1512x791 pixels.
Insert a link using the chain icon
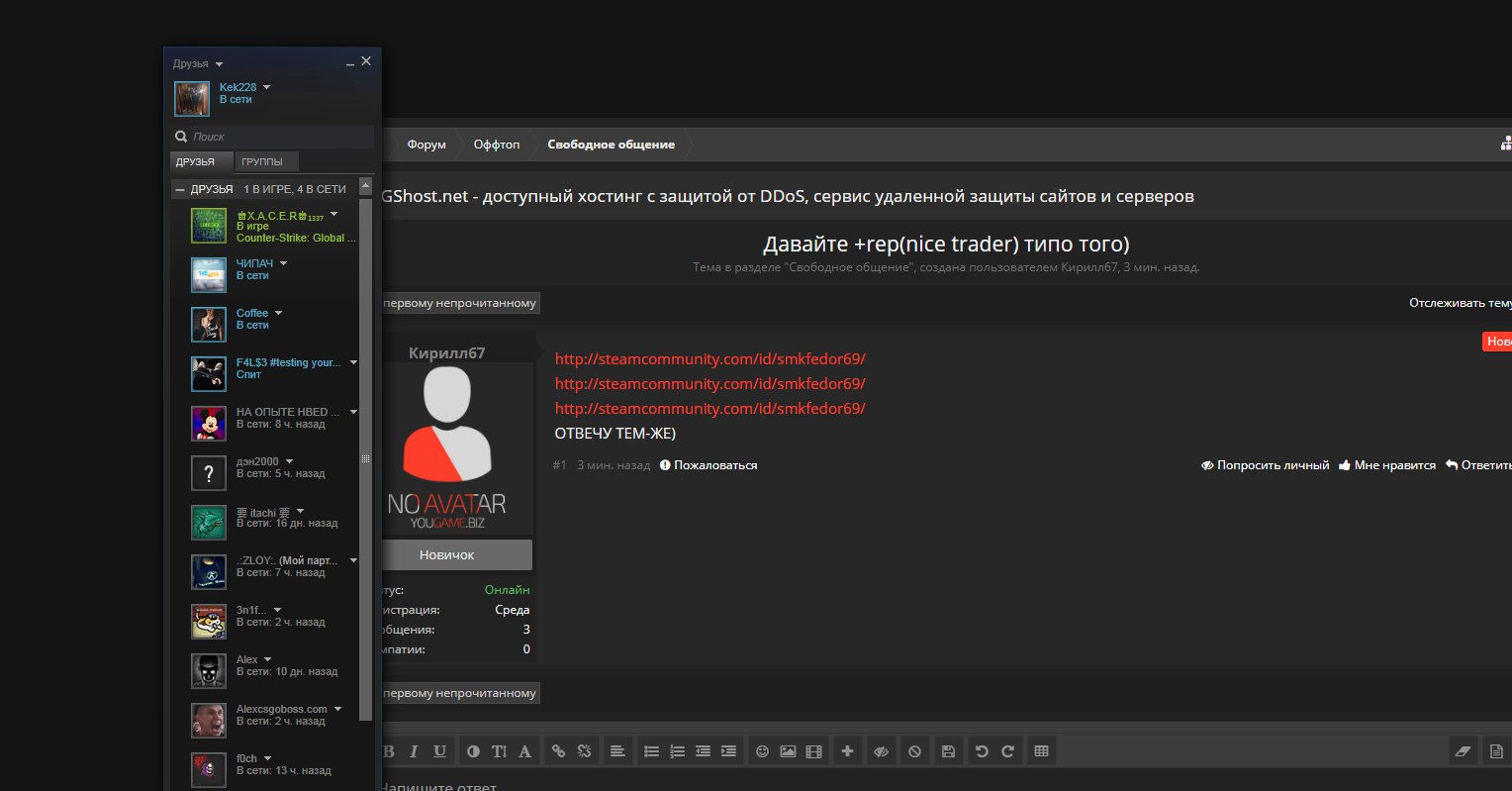tap(558, 751)
